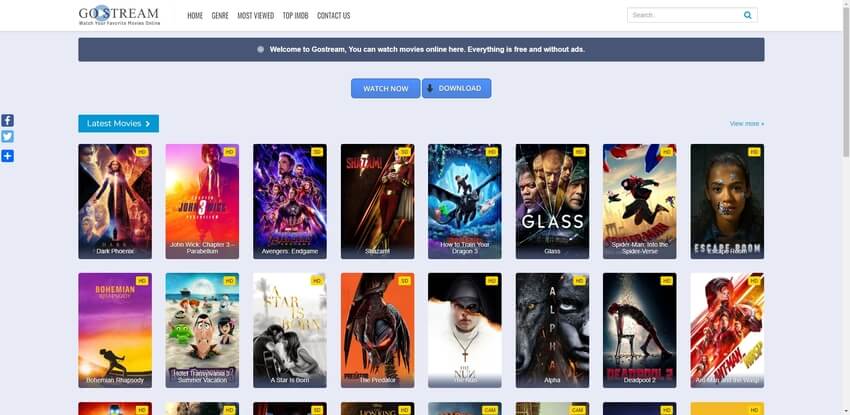Click the HD badge on Dark Phoenix
Image resolution: width=850 pixels, height=415 pixels.
[142, 152]
